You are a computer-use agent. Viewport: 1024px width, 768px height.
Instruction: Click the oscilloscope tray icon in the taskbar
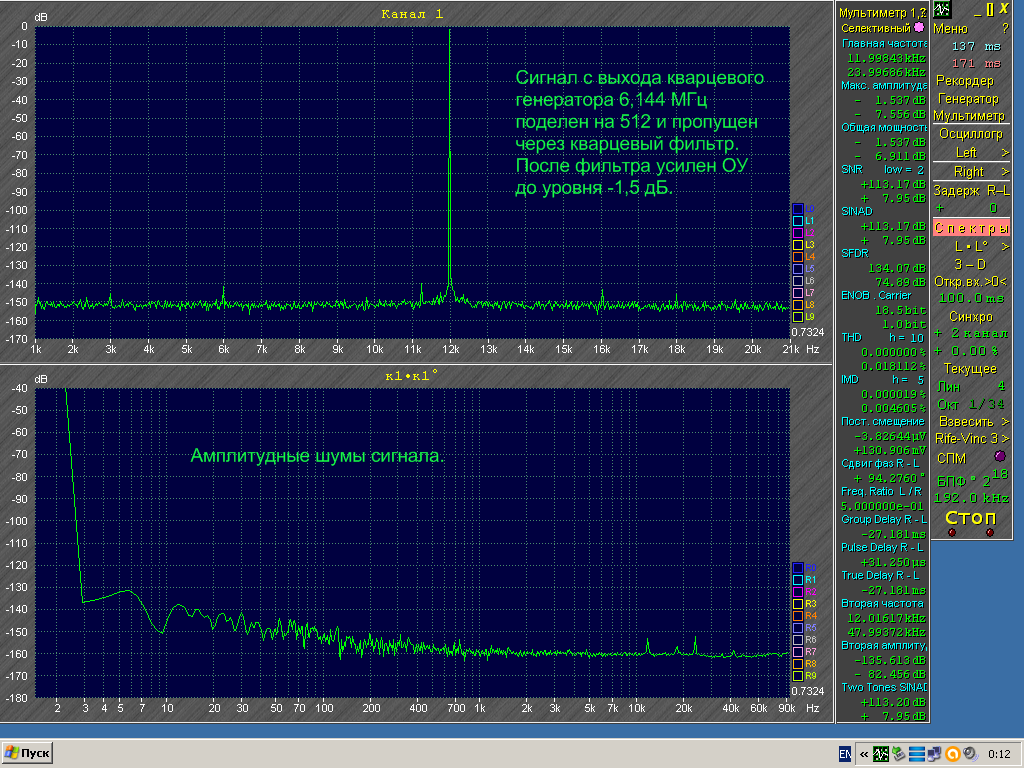(x=880, y=754)
